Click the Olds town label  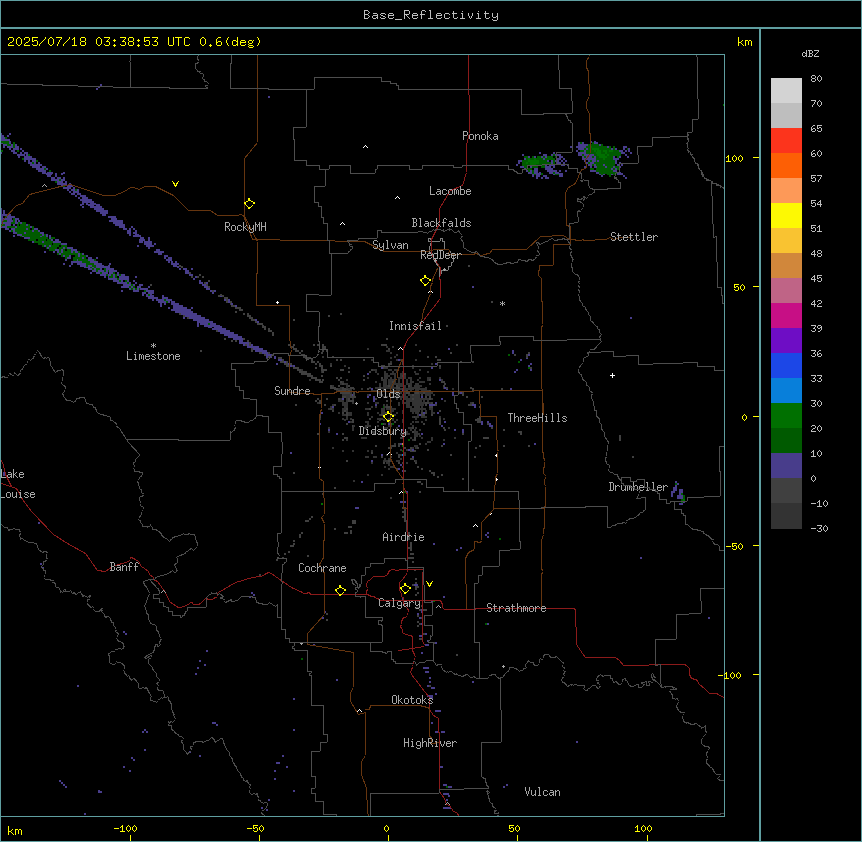(x=388, y=394)
